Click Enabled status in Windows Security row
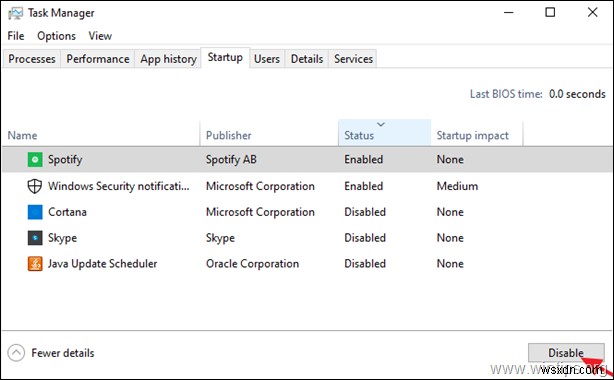This screenshot has height=380, width=614. 364,186
